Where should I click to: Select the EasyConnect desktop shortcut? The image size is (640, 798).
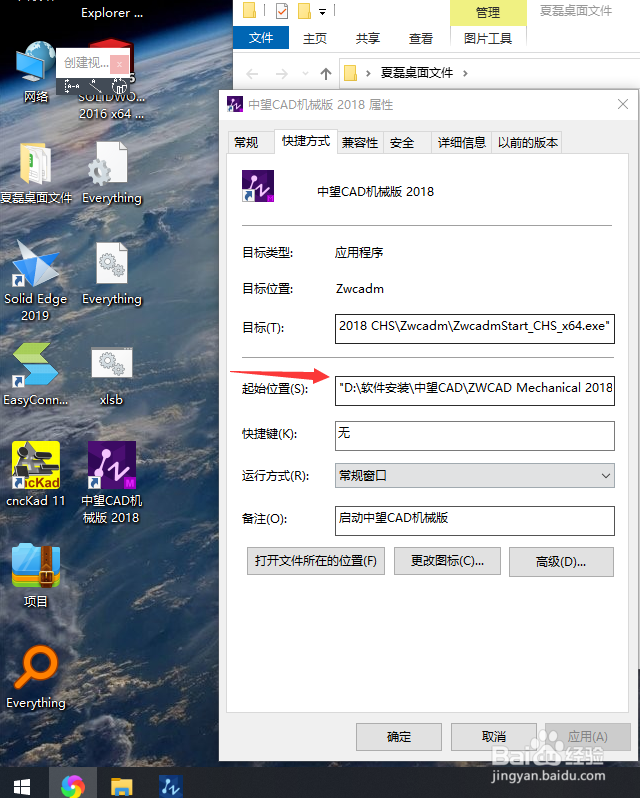(x=36, y=374)
